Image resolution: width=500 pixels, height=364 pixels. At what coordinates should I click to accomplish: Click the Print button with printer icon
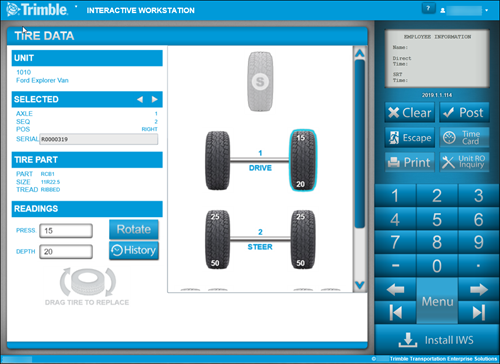(410, 162)
